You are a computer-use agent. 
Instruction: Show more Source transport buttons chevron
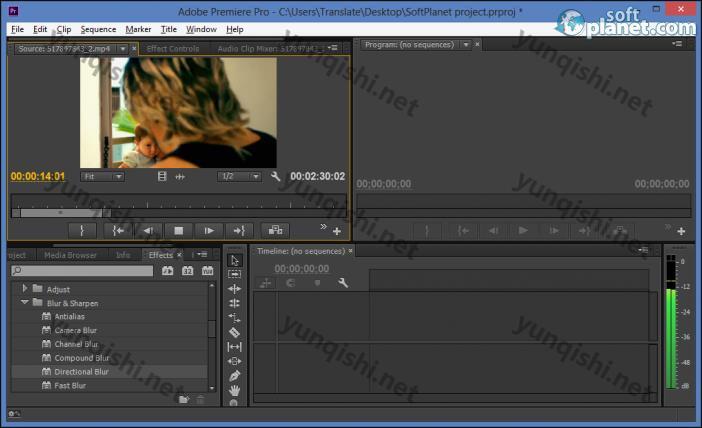point(323,227)
